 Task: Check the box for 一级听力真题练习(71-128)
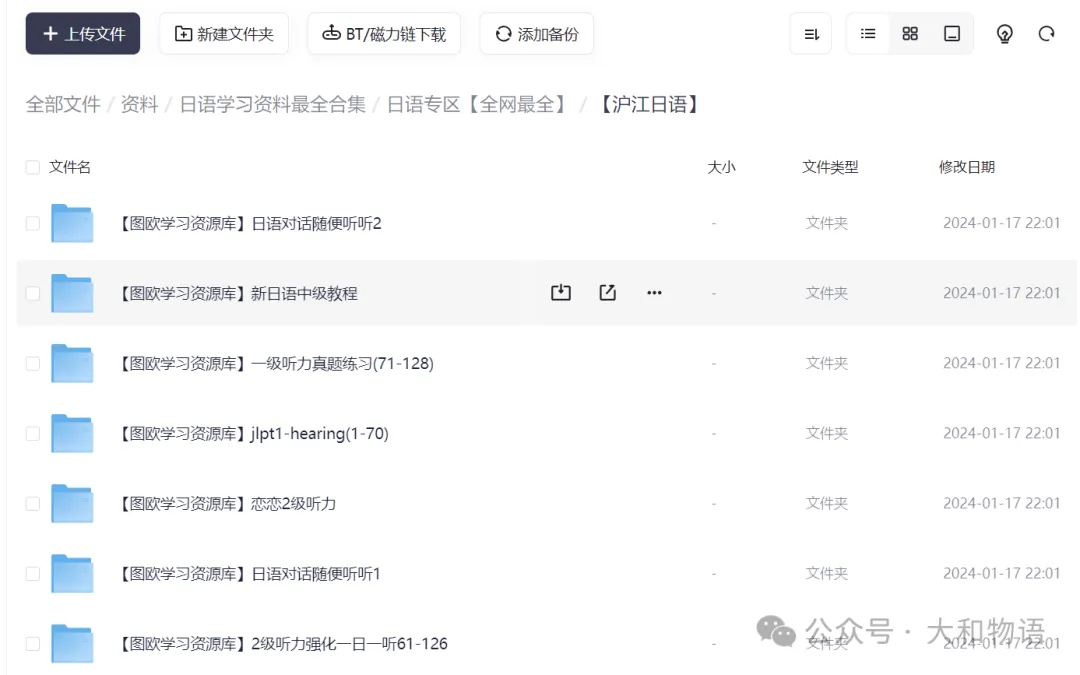[32, 364]
